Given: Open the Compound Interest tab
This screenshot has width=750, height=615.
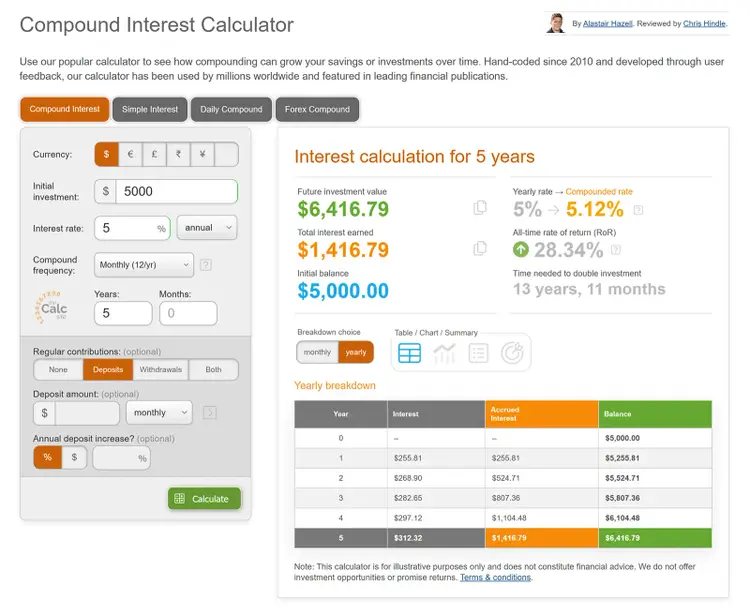Looking at the screenshot, I should pos(65,109).
